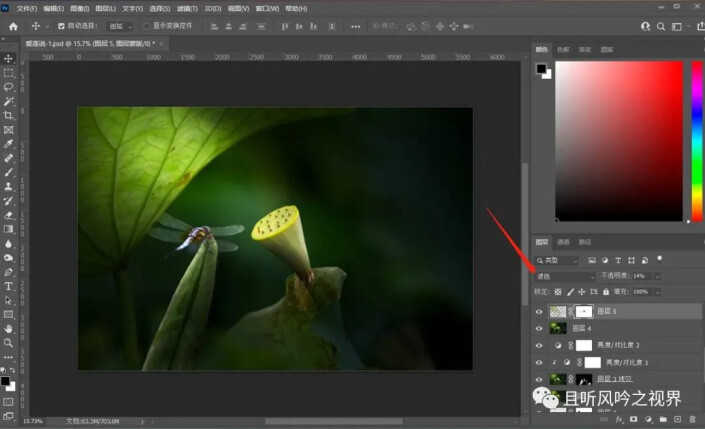Image resolution: width=705 pixels, height=429 pixels.
Task: Hide layer 图层 5 with eye icon
Action: (539, 312)
